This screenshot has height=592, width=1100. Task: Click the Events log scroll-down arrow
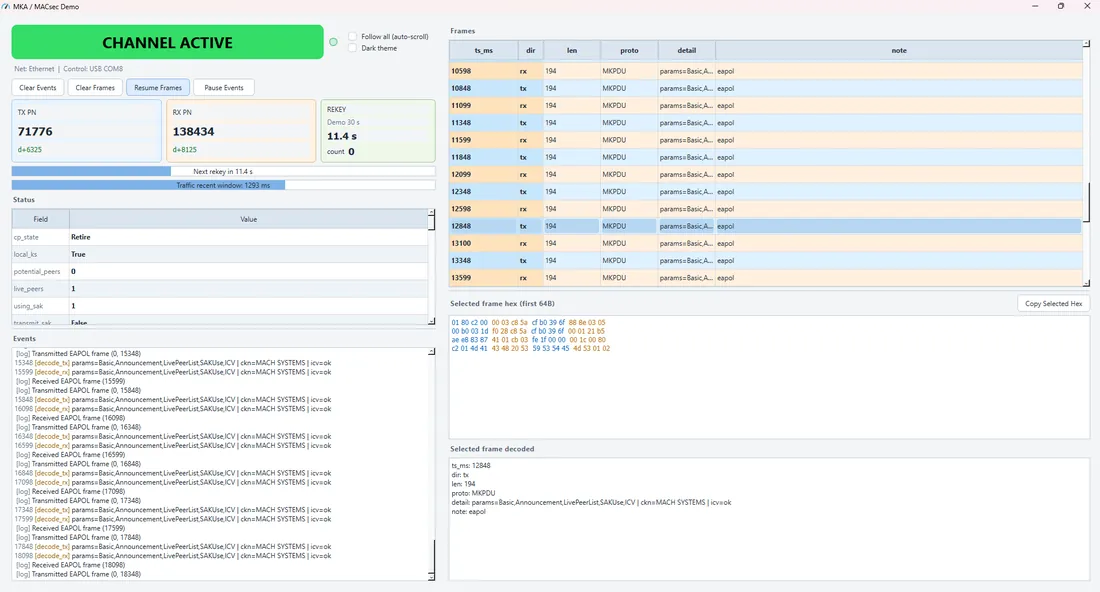pos(431,577)
